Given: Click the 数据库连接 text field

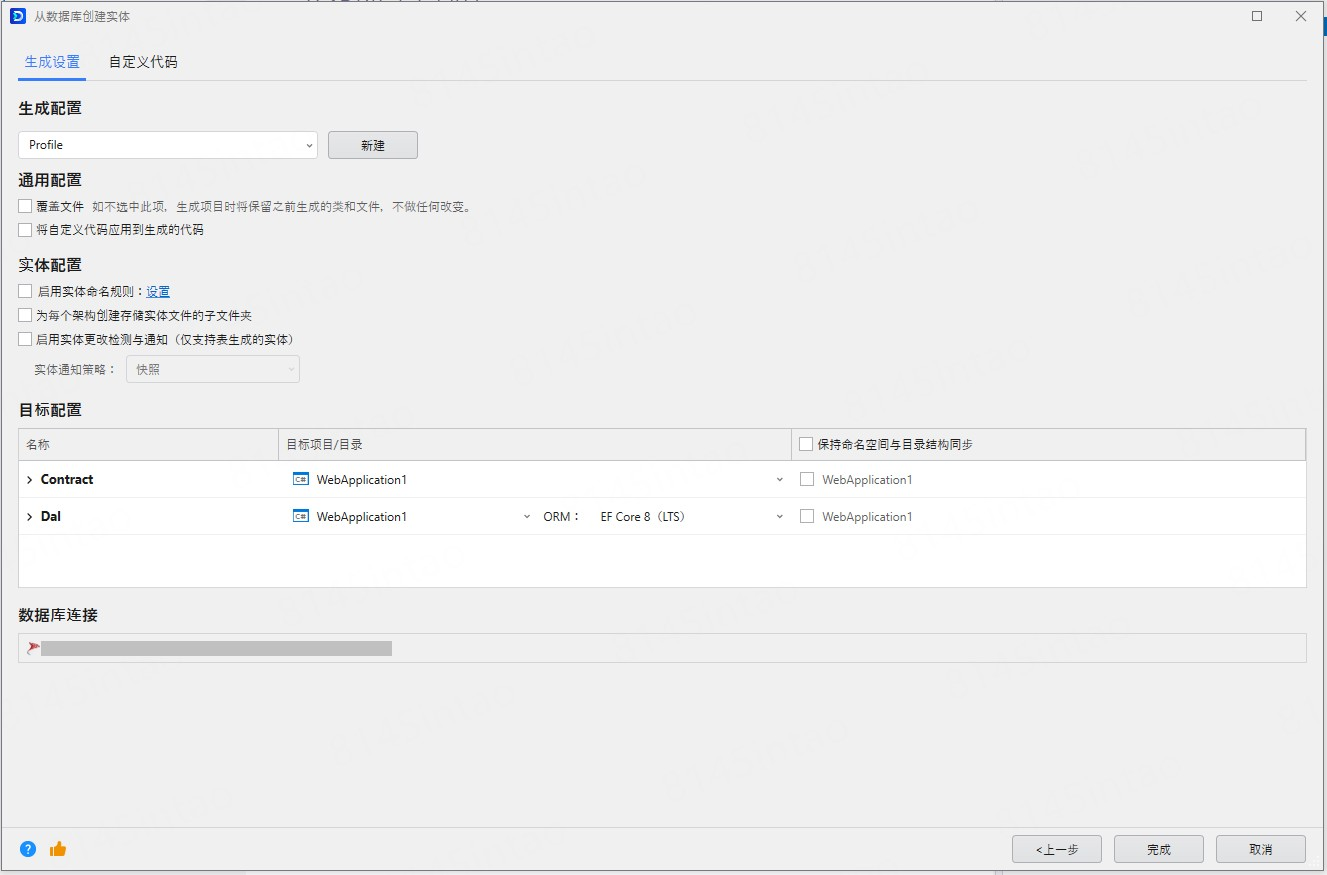Looking at the screenshot, I should tap(662, 648).
